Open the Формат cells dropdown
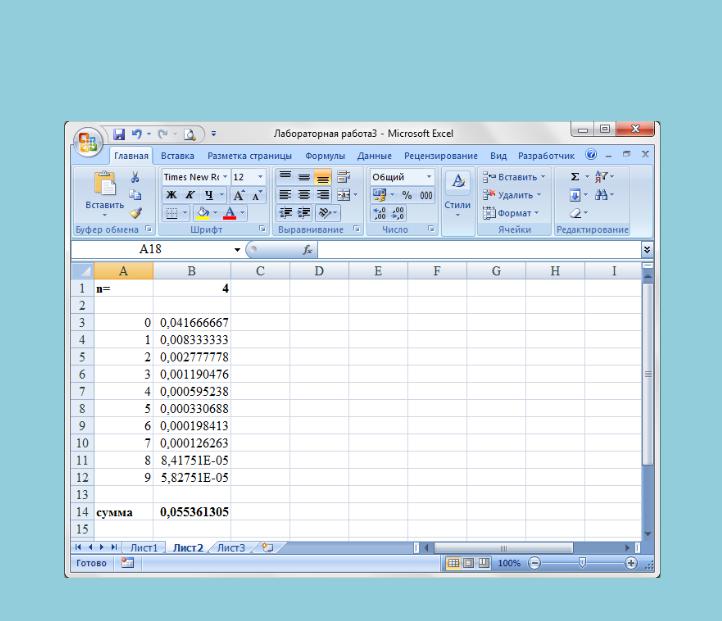Viewport: 722px width, 621px height. [511, 213]
